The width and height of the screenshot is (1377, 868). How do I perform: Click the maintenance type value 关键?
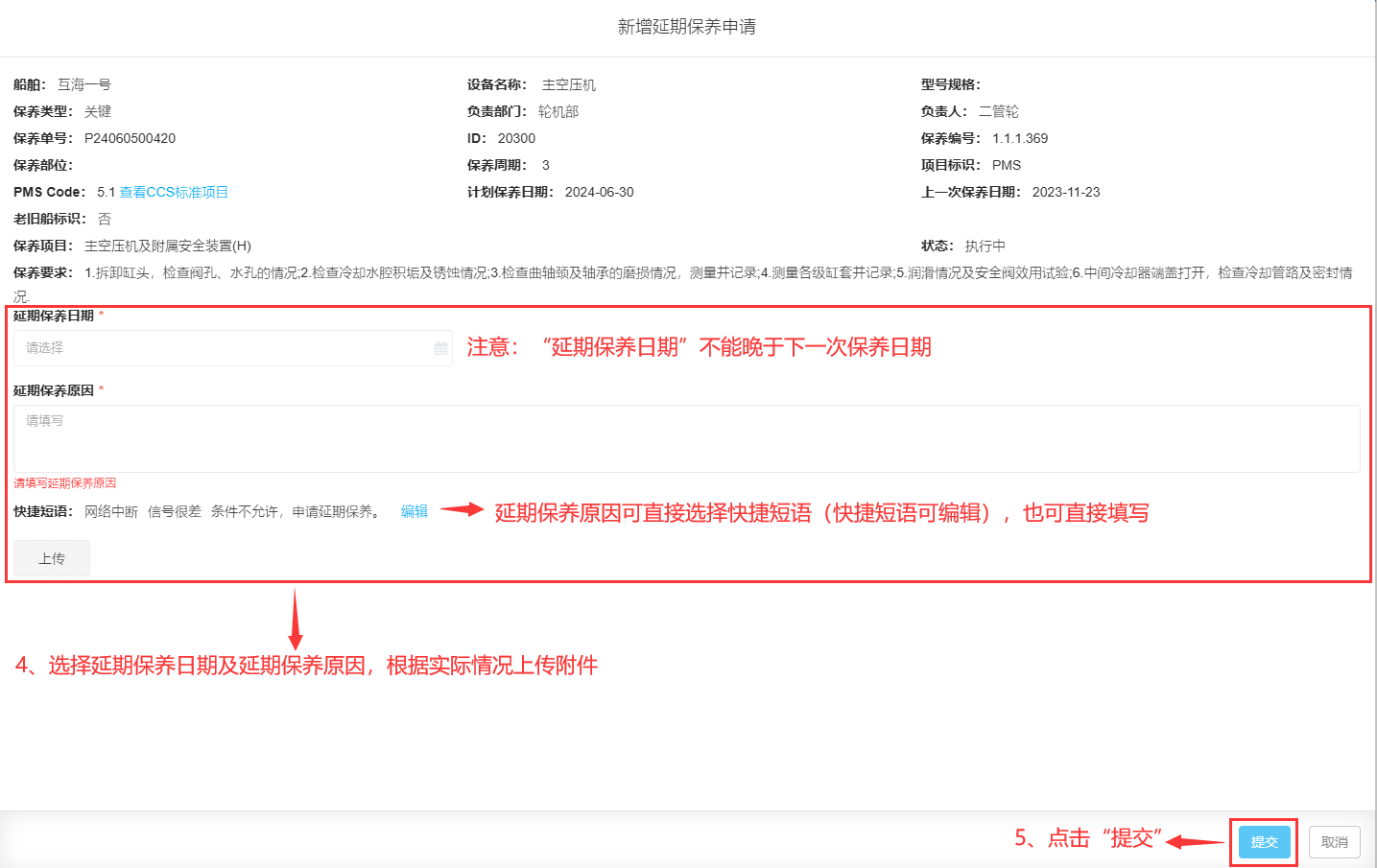(98, 111)
